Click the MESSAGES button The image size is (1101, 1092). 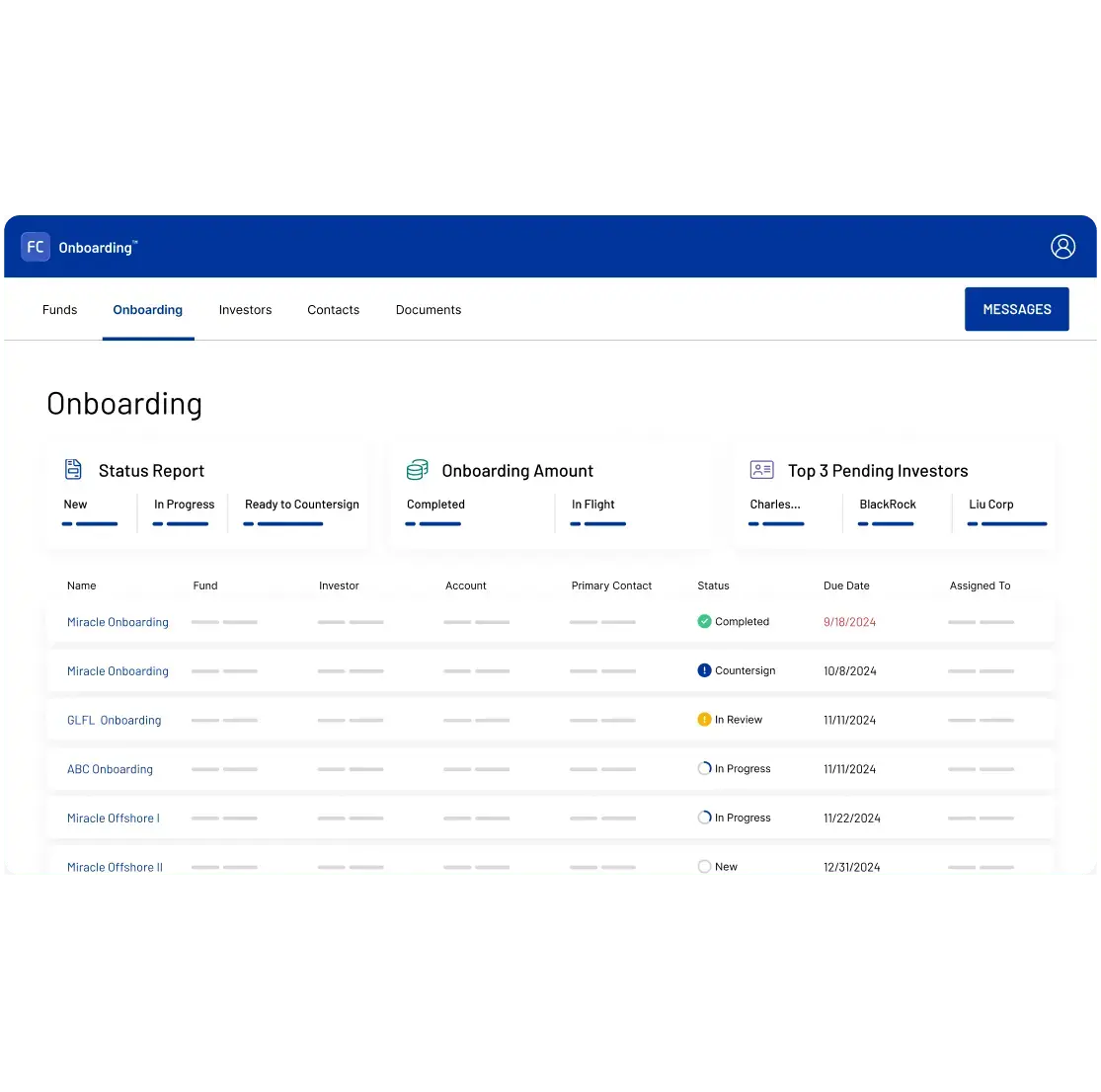(x=1017, y=309)
